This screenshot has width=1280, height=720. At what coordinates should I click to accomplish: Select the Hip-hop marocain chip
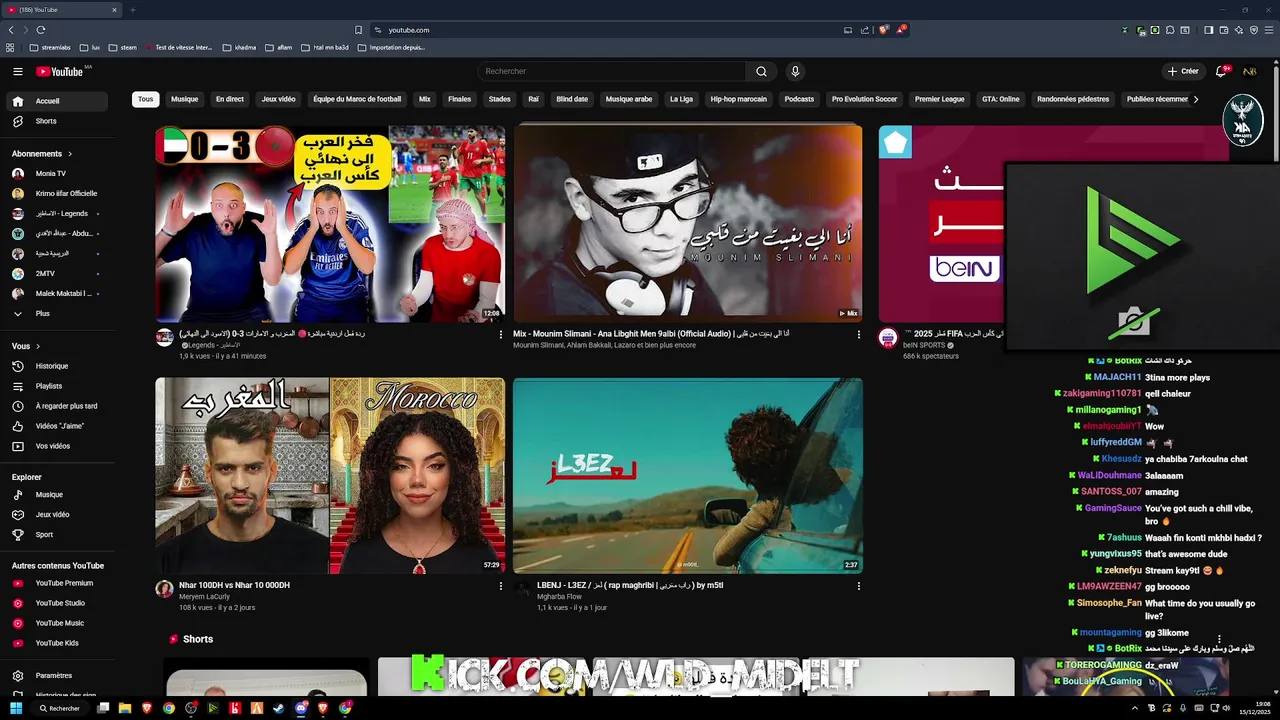(738, 99)
